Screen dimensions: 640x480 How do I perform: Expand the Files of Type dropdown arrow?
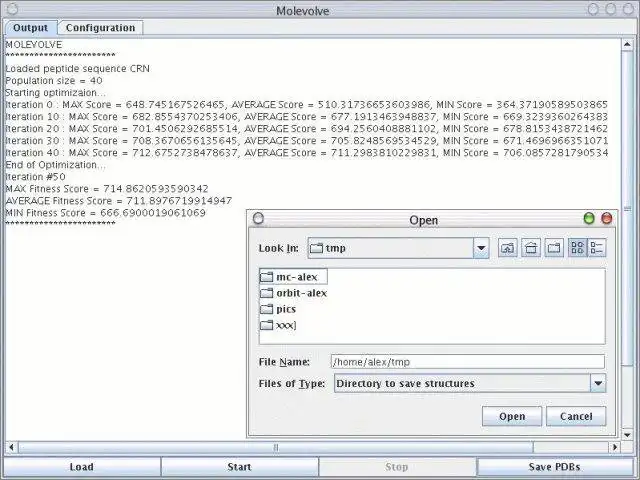[598, 383]
